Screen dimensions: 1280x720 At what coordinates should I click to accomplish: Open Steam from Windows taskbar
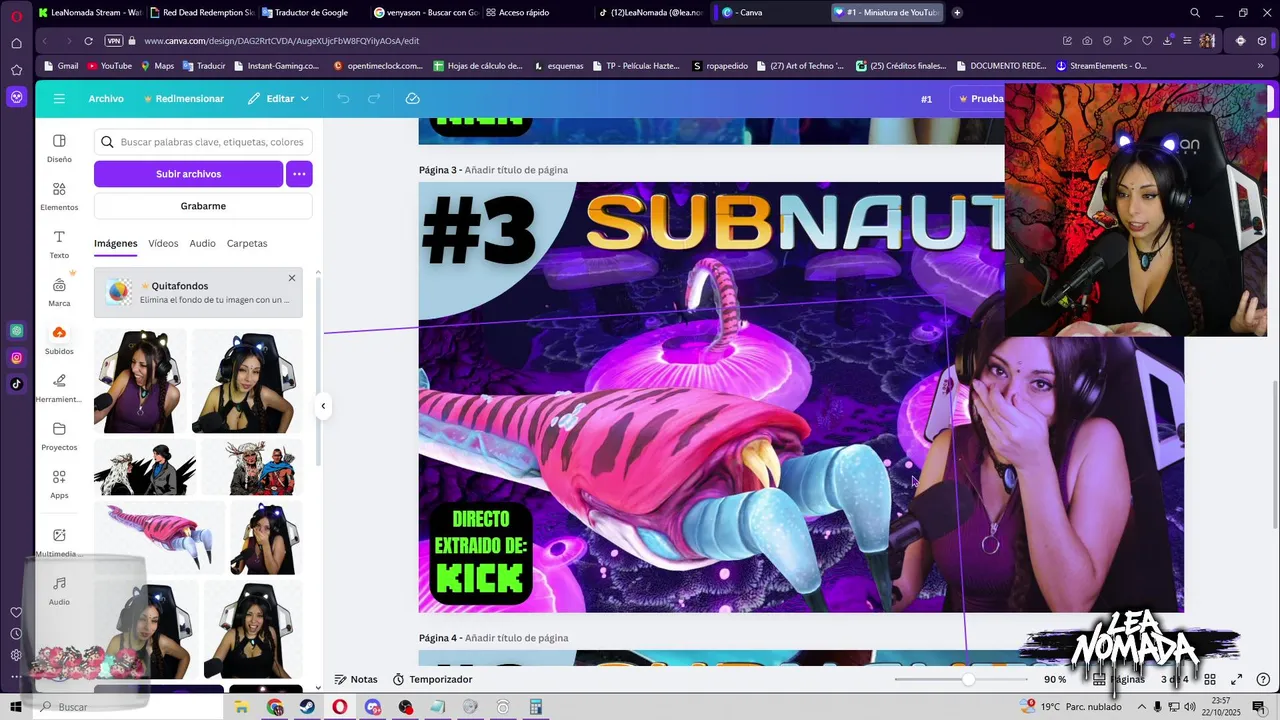click(x=307, y=707)
